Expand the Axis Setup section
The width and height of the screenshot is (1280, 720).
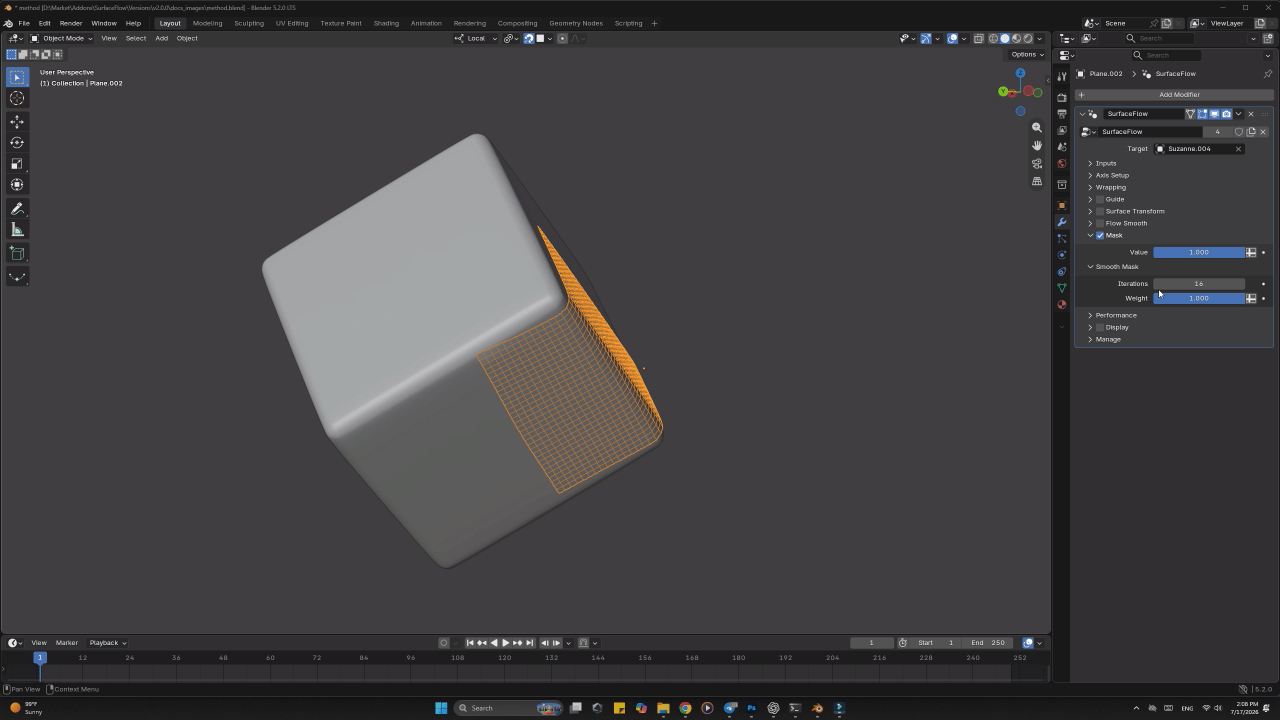click(1111, 175)
